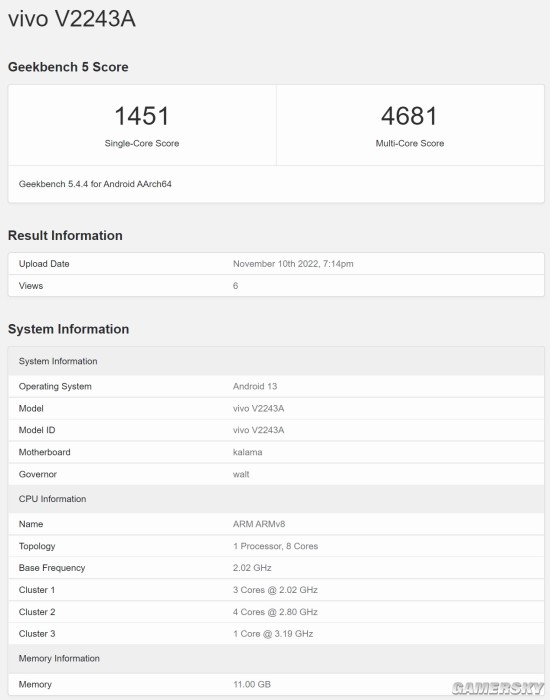Click the GAMERSKY watermark logo
Viewport: 550px width, 700px height.
click(497, 688)
